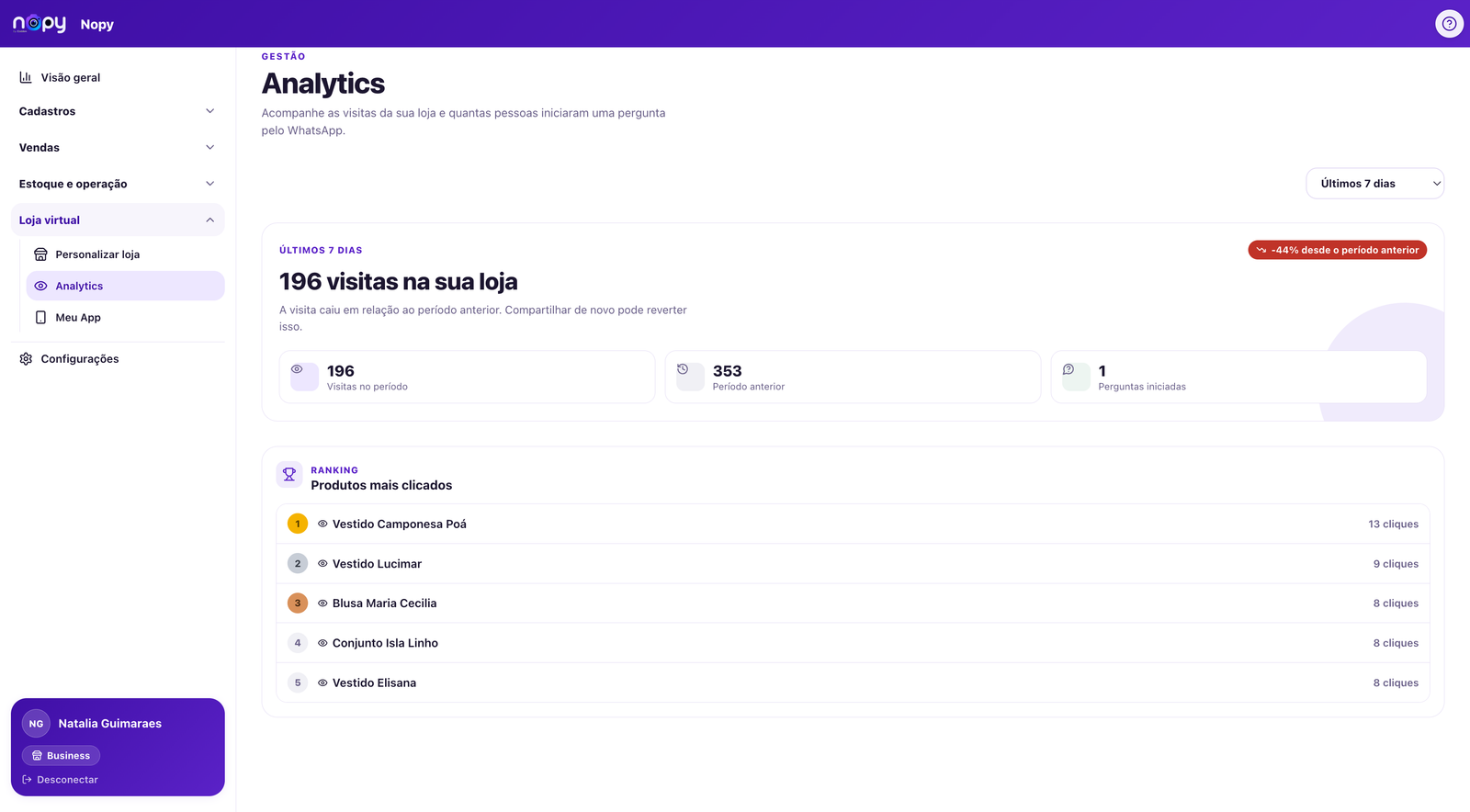Click the history clock icon in Período anterior card

pyautogui.click(x=683, y=369)
